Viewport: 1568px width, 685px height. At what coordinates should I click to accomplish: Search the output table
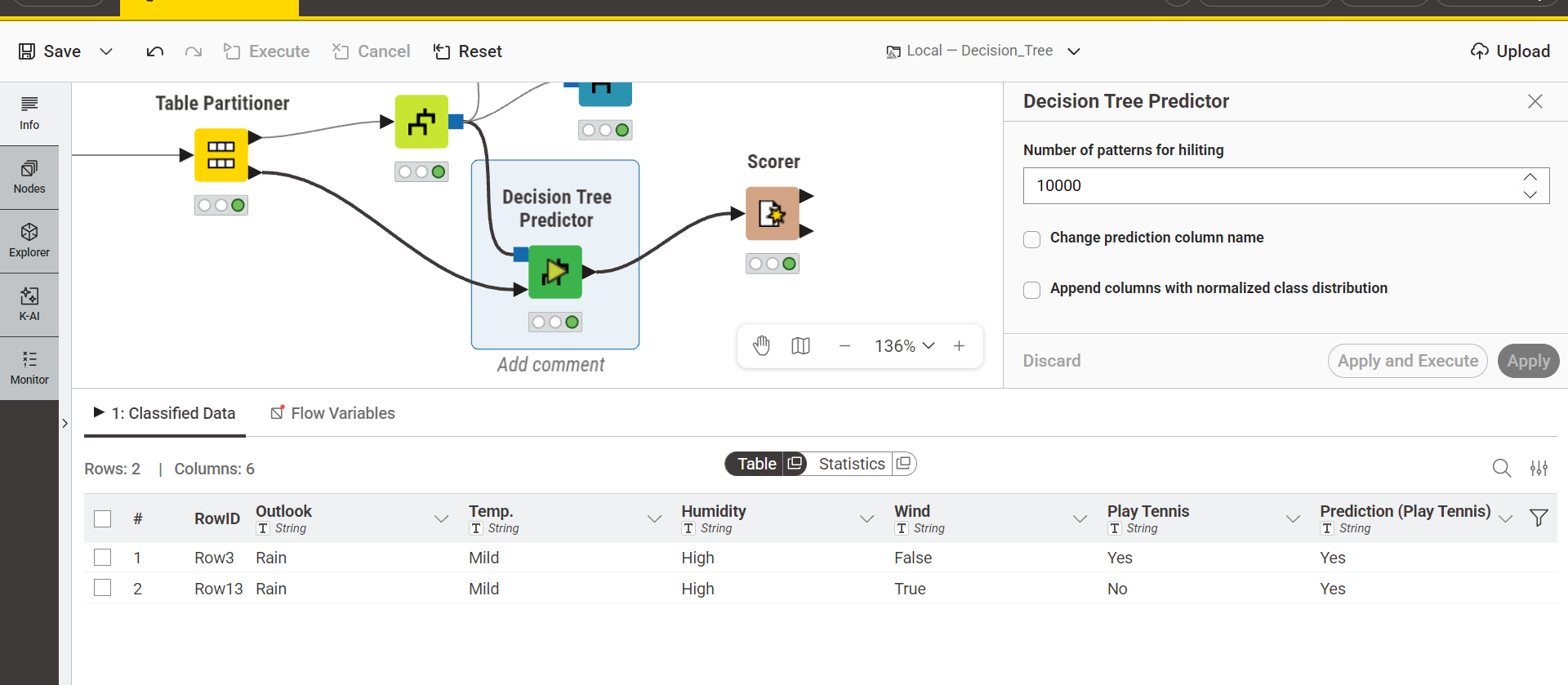point(1501,468)
